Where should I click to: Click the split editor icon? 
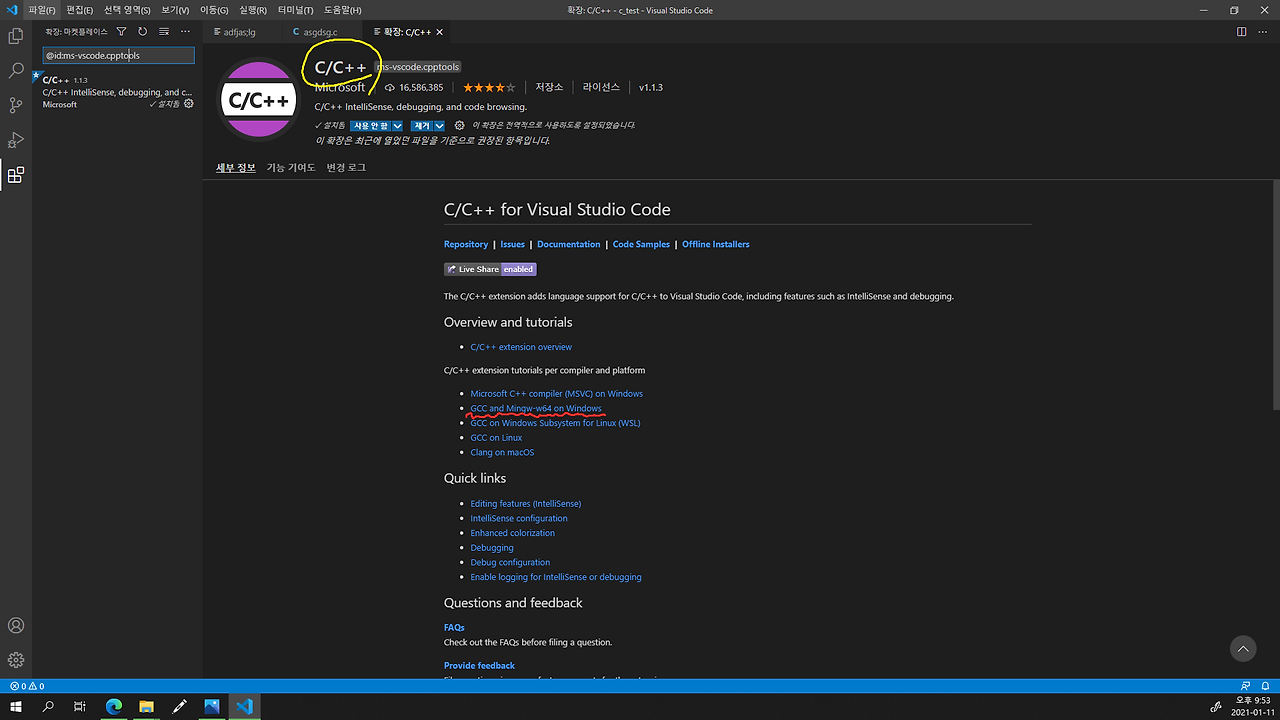pyautogui.click(x=1241, y=32)
